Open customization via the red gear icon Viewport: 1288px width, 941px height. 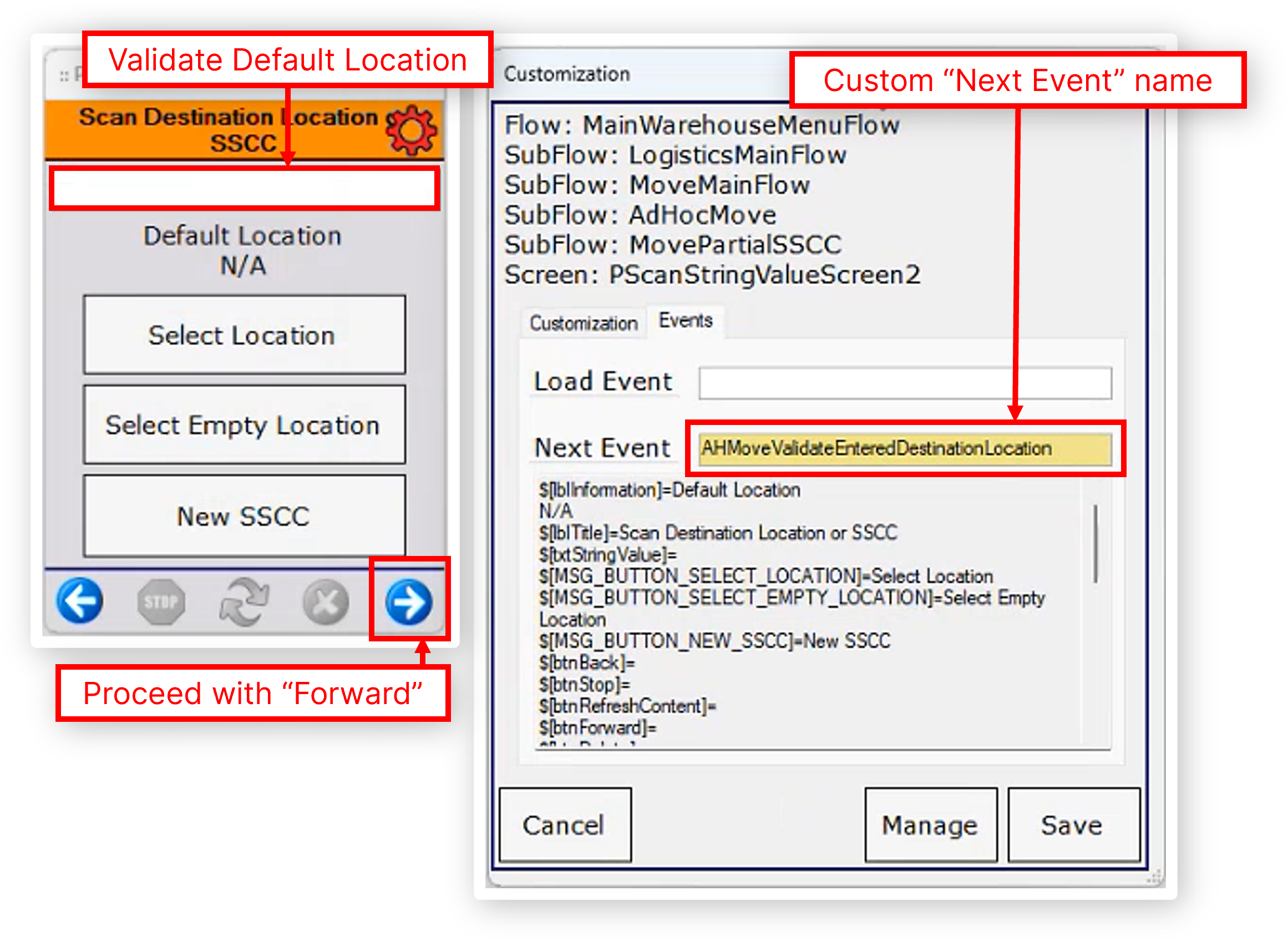click(x=411, y=130)
